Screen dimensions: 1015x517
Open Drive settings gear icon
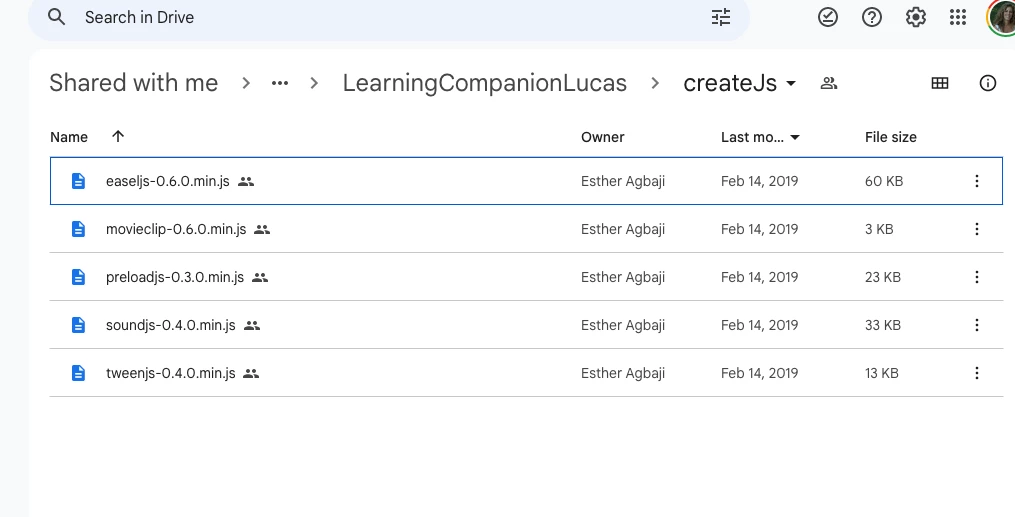915,17
